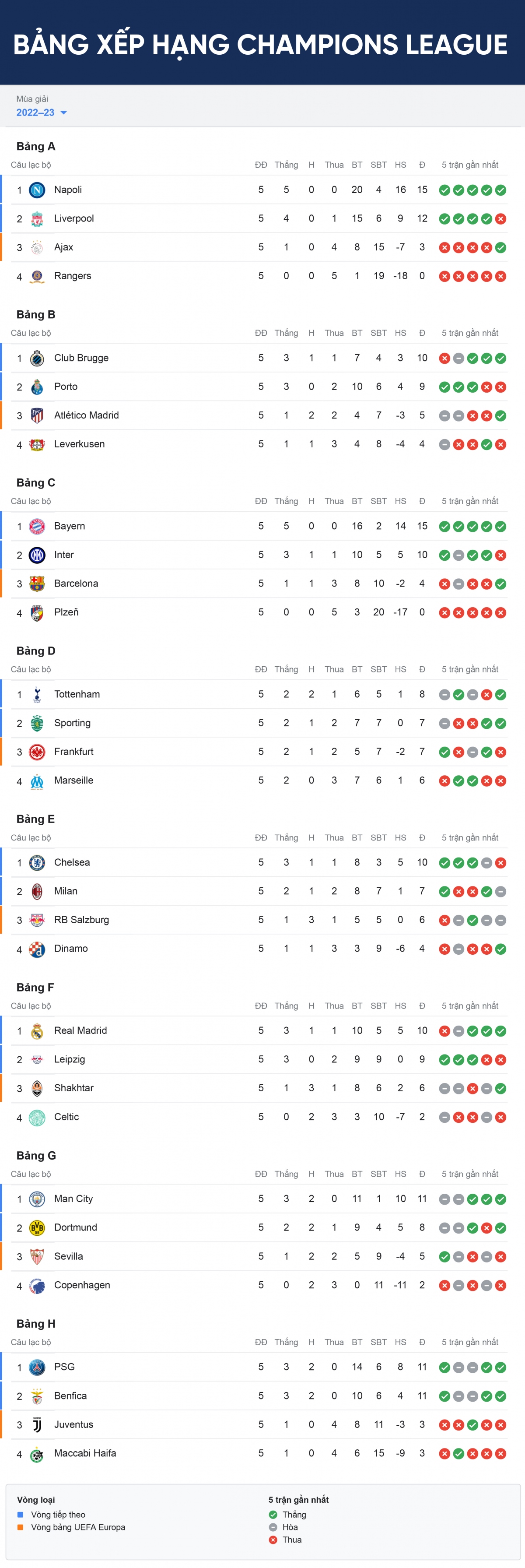Click the Barcelona club crest
The height and width of the screenshot is (1568, 525).
coord(37,583)
